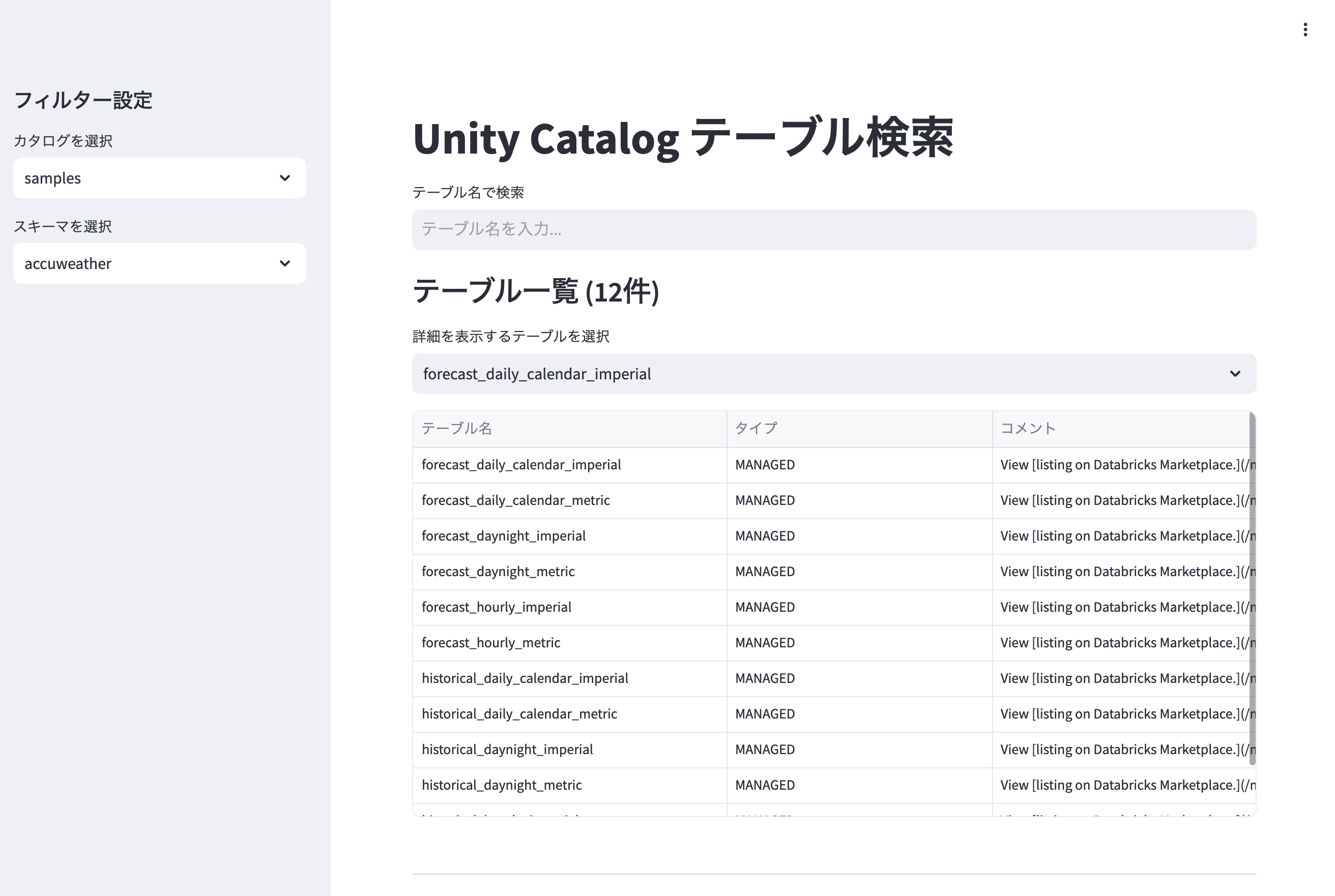Select the historical_daily_calendar_imperial table row
Viewport: 1335px width, 896px height.
(x=524, y=678)
